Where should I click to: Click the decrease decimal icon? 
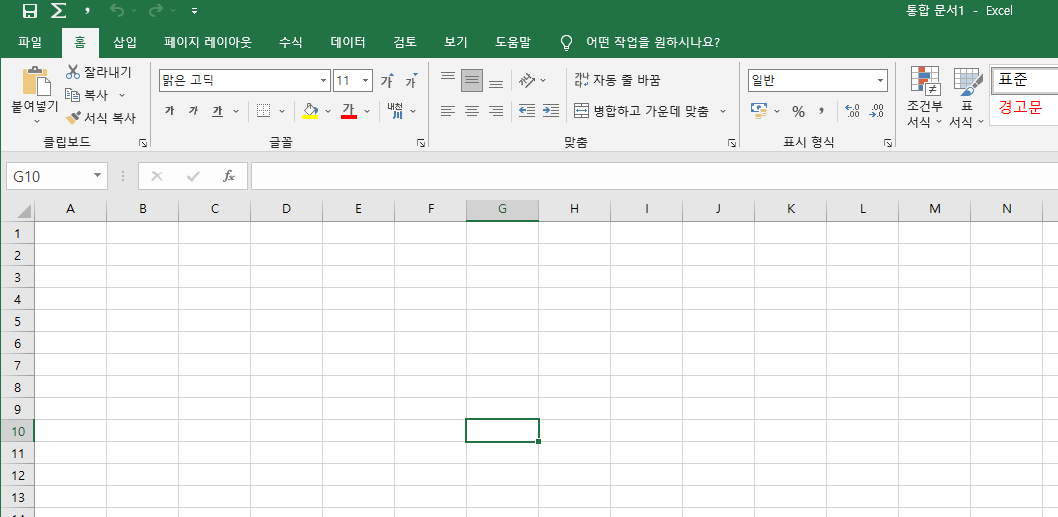click(876, 111)
